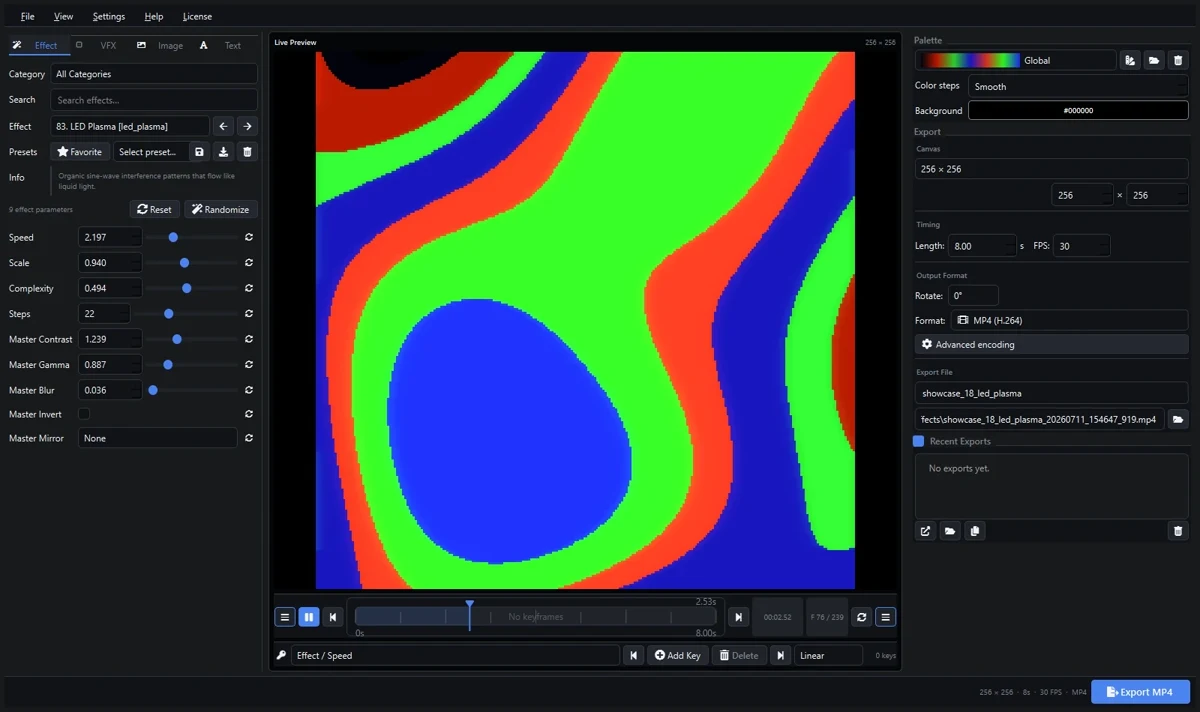Delete the palette with trash icon
This screenshot has width=1200, height=712.
point(1178,60)
